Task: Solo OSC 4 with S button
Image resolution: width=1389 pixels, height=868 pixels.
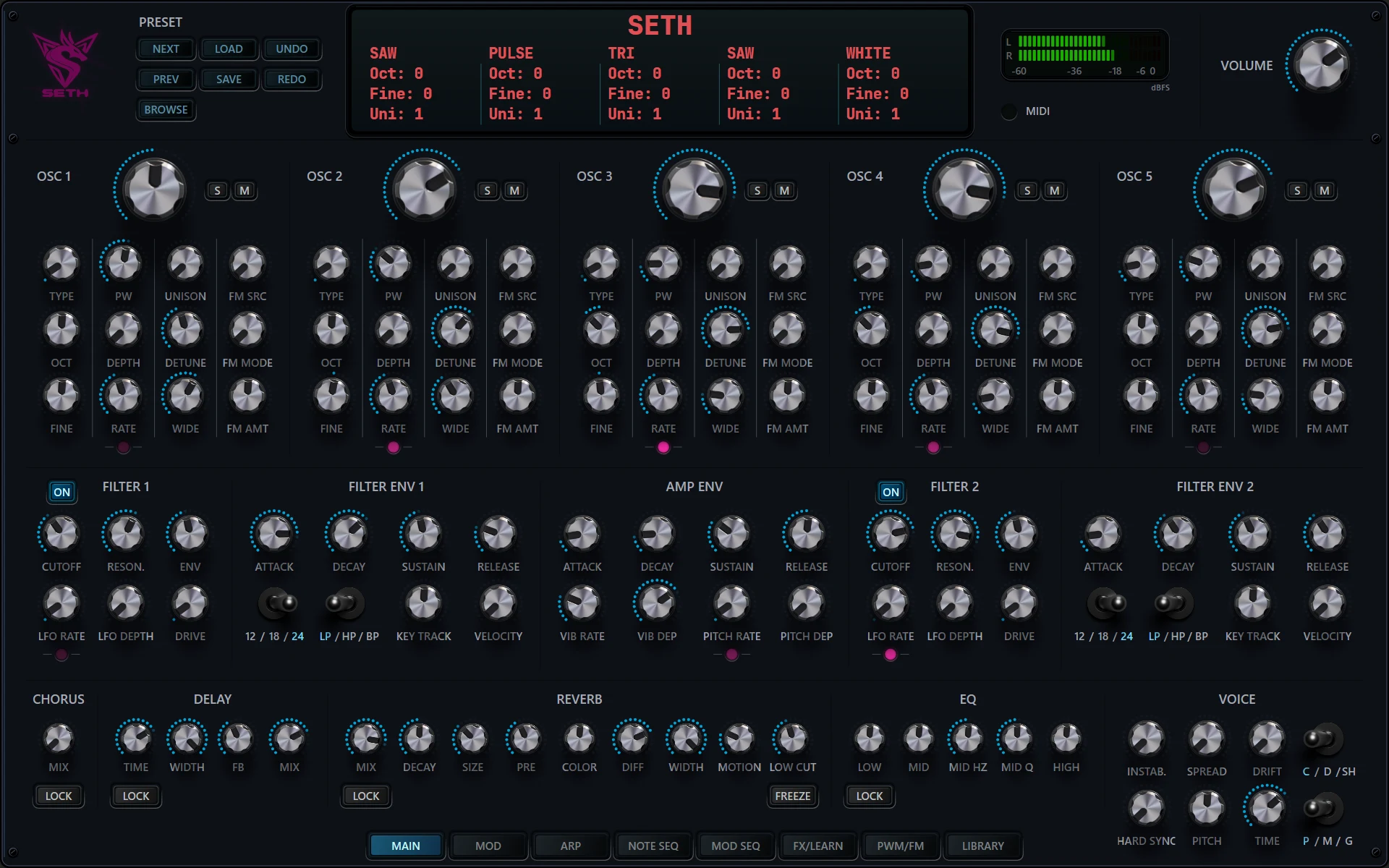Action: pos(1027,190)
